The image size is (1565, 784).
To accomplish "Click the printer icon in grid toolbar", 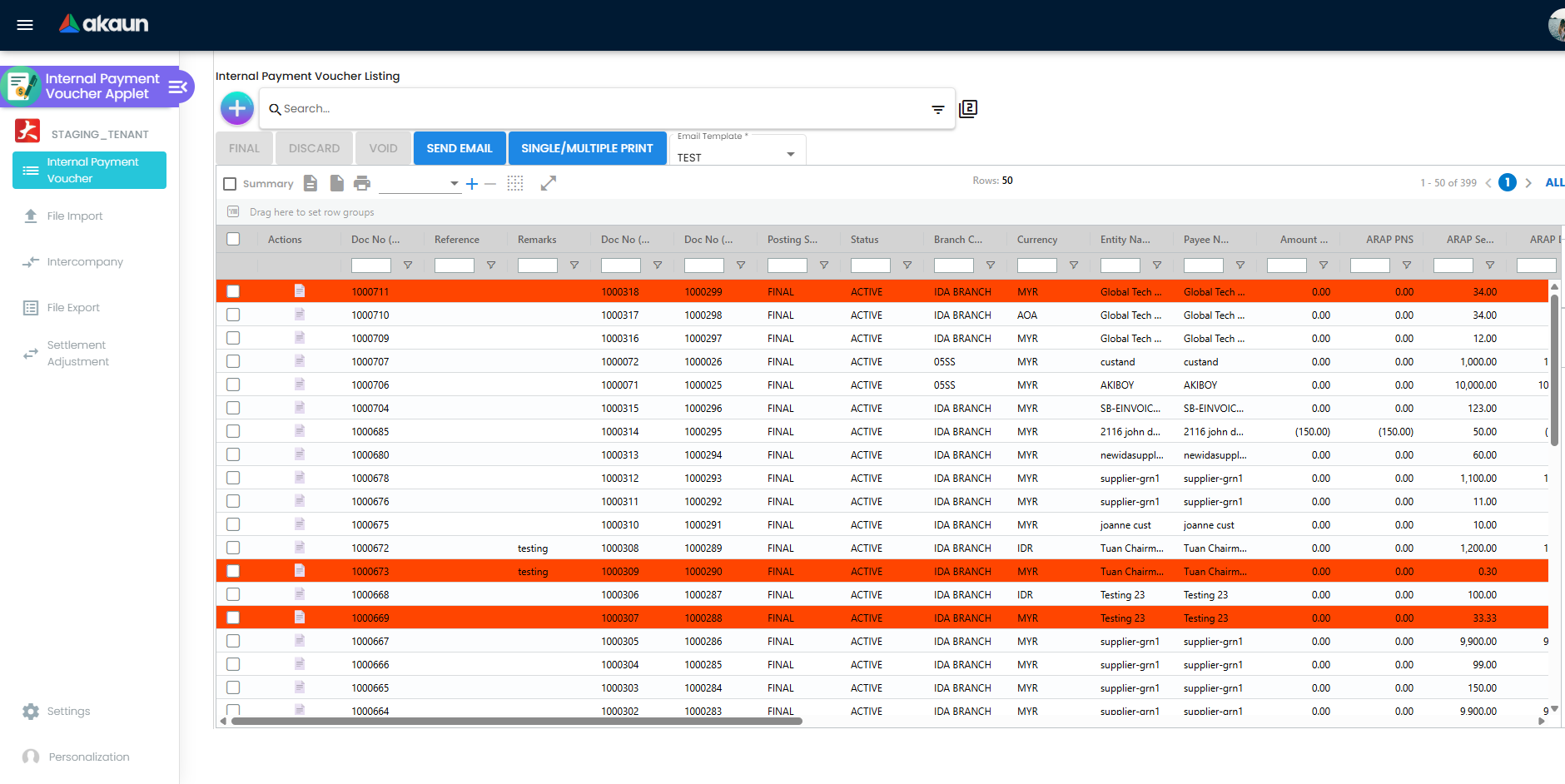I will point(362,183).
